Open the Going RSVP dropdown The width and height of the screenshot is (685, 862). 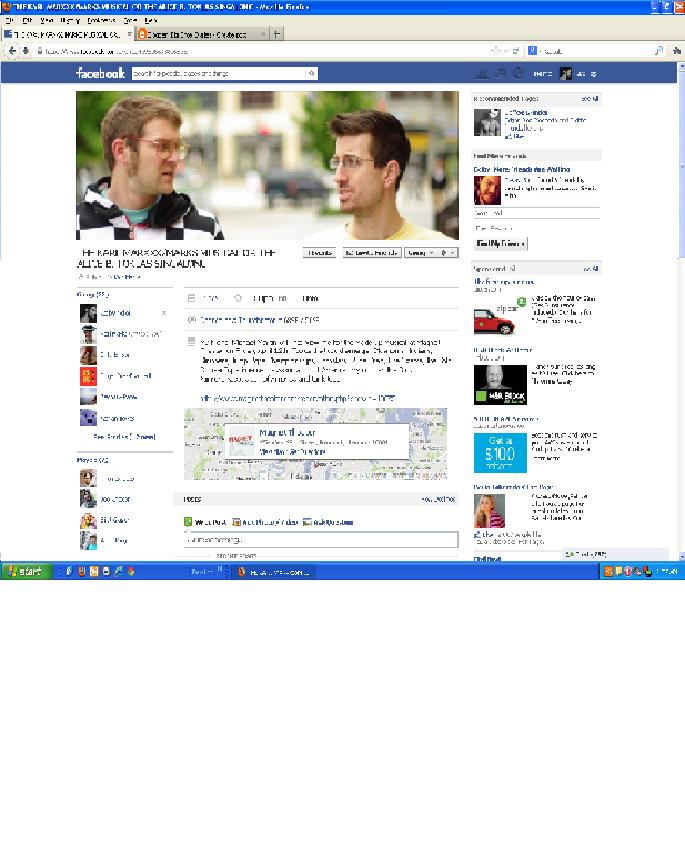tap(420, 253)
